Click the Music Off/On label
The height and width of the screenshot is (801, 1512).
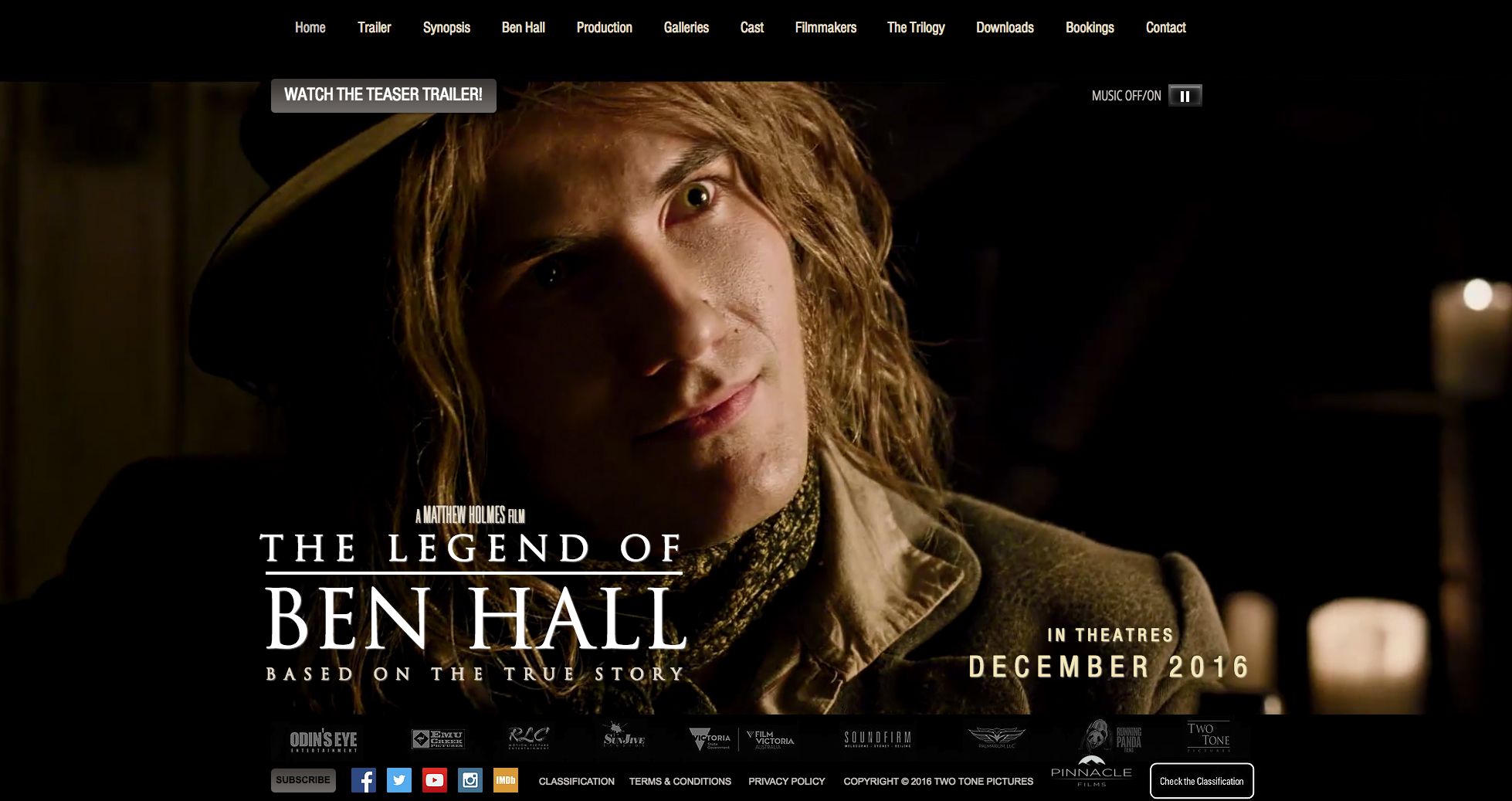(1127, 96)
